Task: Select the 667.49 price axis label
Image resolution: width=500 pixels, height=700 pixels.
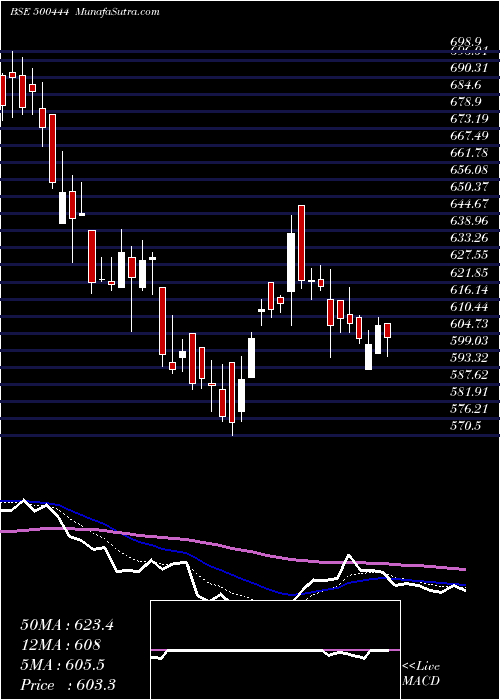Action: point(467,136)
